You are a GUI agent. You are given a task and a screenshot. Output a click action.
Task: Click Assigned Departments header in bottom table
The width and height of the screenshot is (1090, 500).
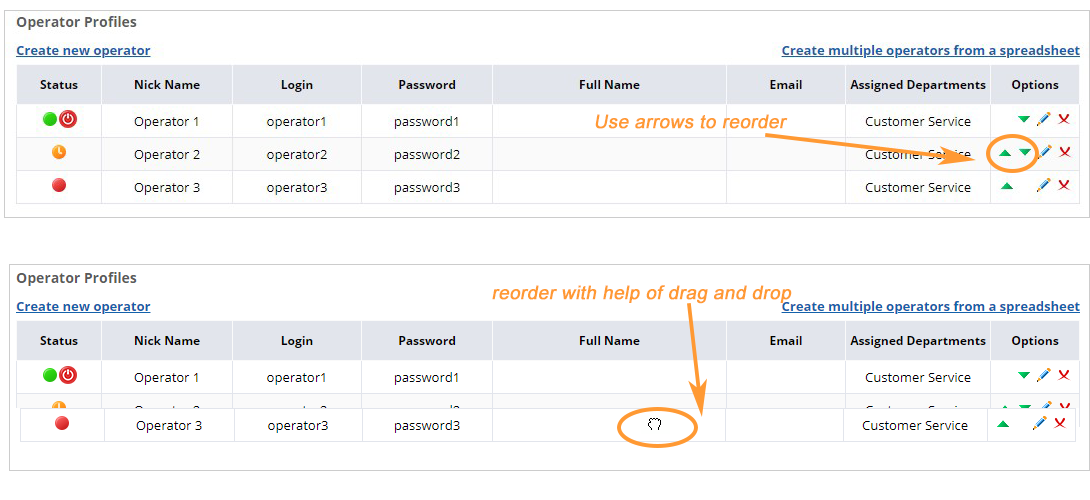click(918, 341)
